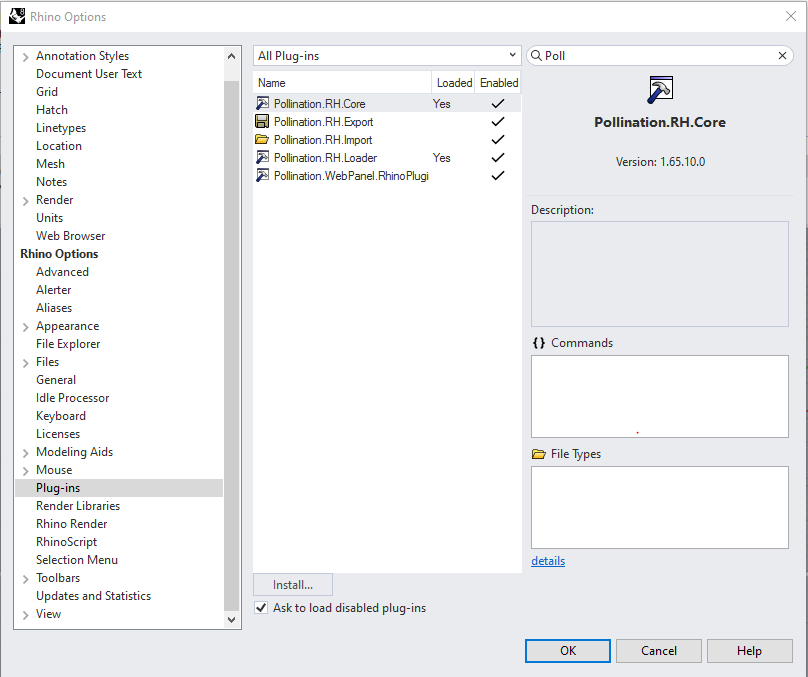
Task: Select Render Libraries in options tree
Action: (x=78, y=506)
